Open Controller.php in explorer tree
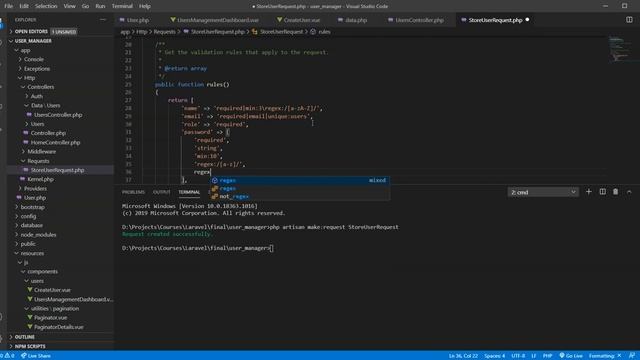This screenshot has height=360, width=640. tap(60, 133)
